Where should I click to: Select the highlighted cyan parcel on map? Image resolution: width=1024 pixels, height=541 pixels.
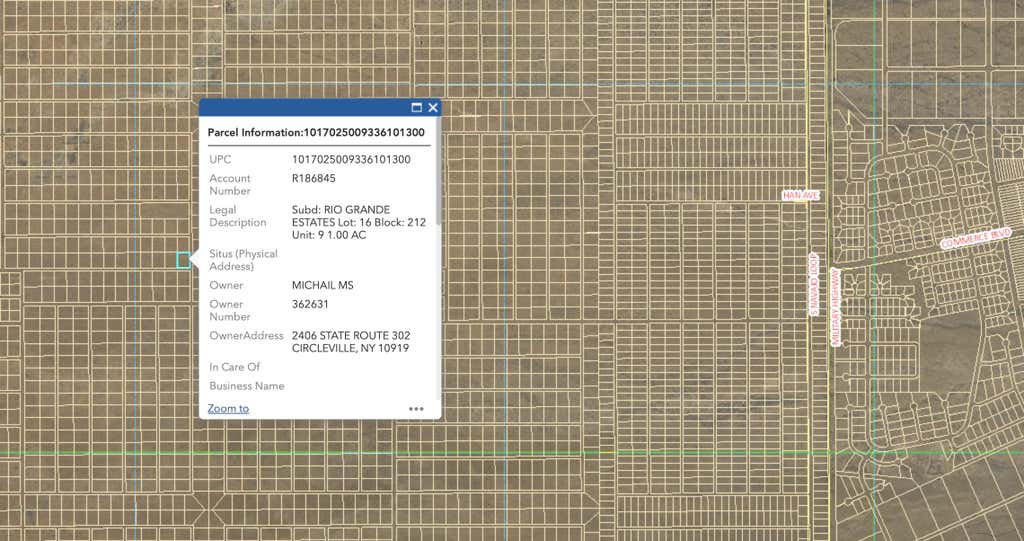[184, 260]
